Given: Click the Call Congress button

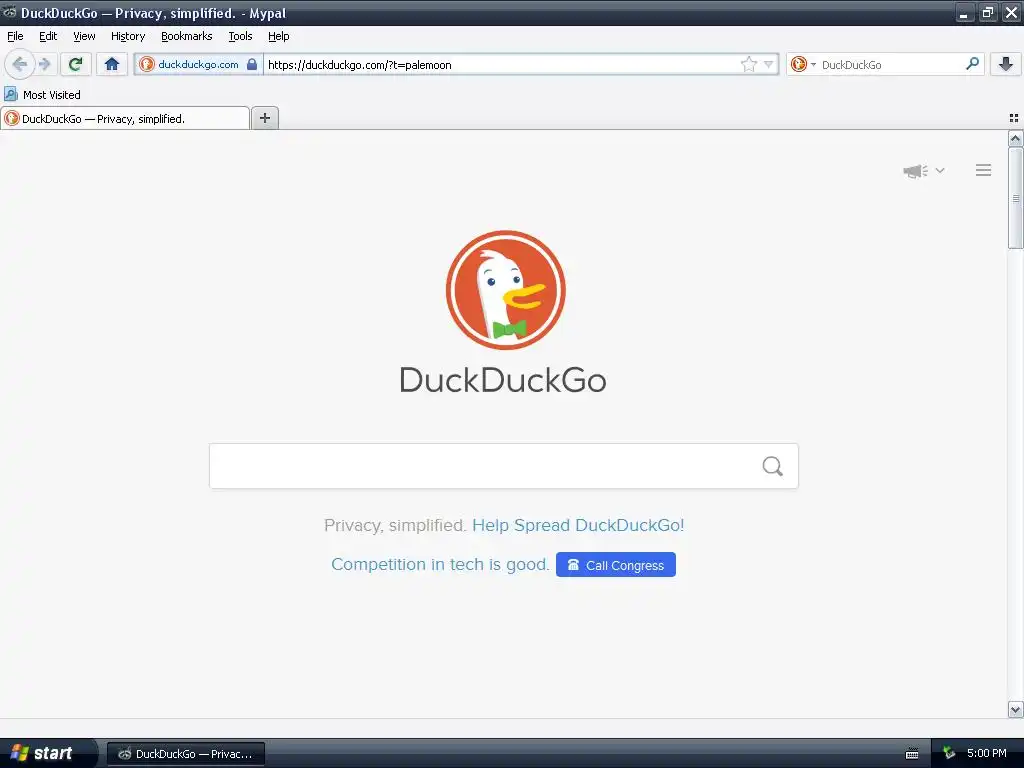Looking at the screenshot, I should (x=615, y=565).
